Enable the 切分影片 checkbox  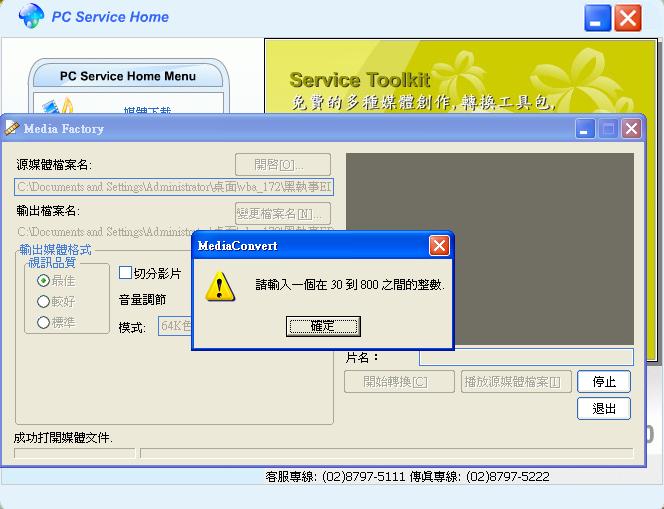point(126,273)
